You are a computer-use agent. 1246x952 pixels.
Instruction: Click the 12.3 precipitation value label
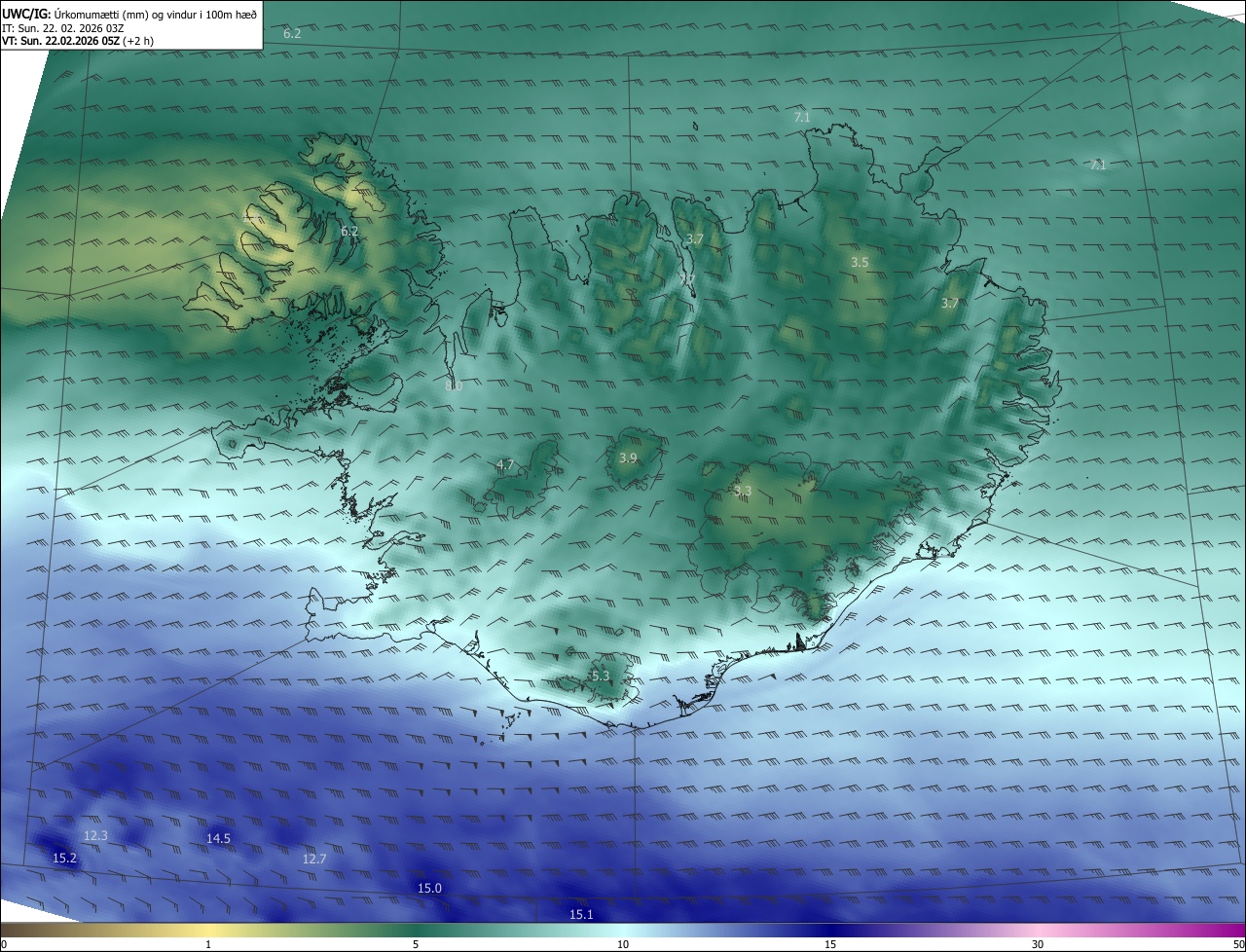95,835
